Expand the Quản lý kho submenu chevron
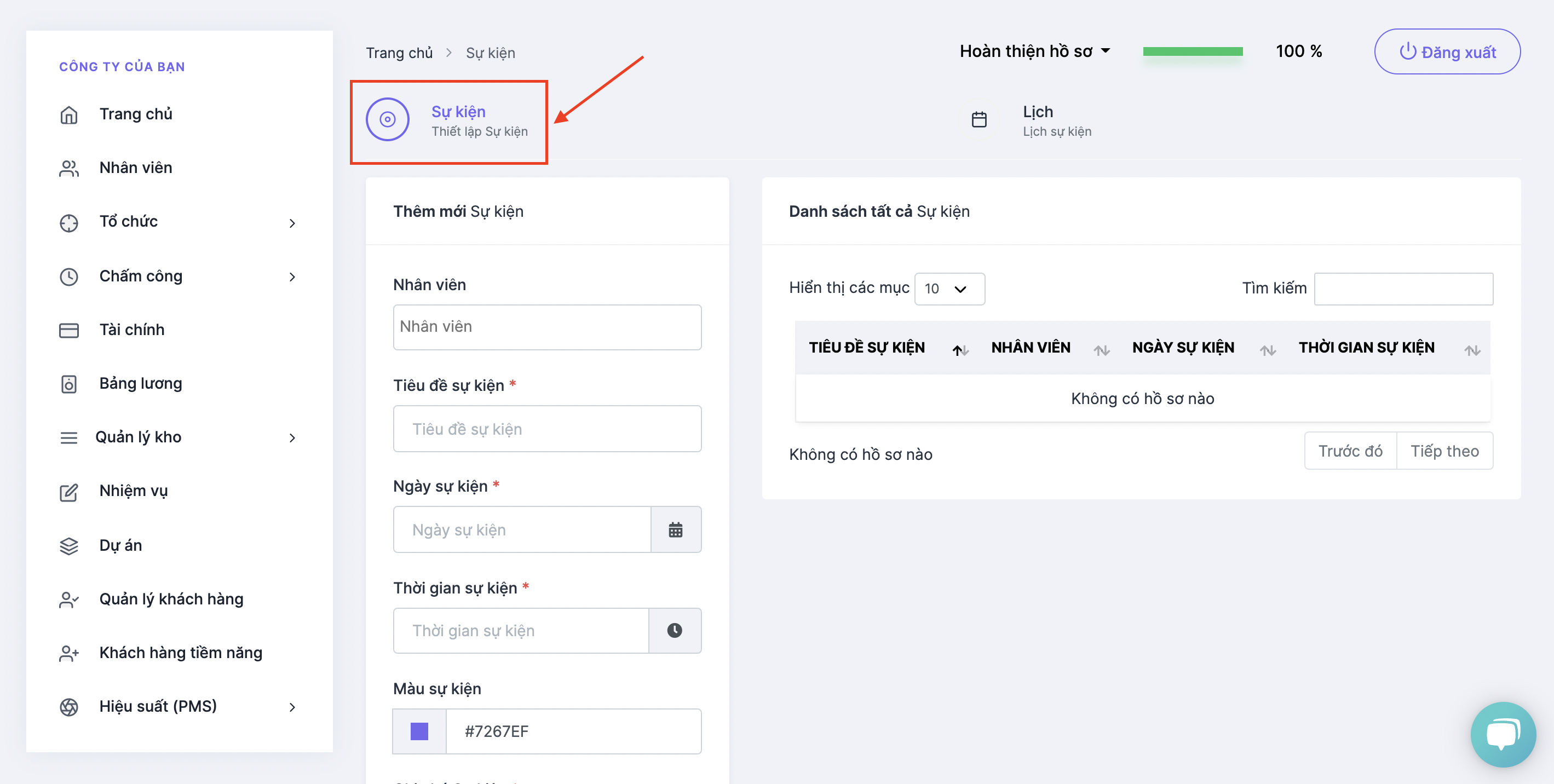The width and height of the screenshot is (1554, 784). click(292, 438)
